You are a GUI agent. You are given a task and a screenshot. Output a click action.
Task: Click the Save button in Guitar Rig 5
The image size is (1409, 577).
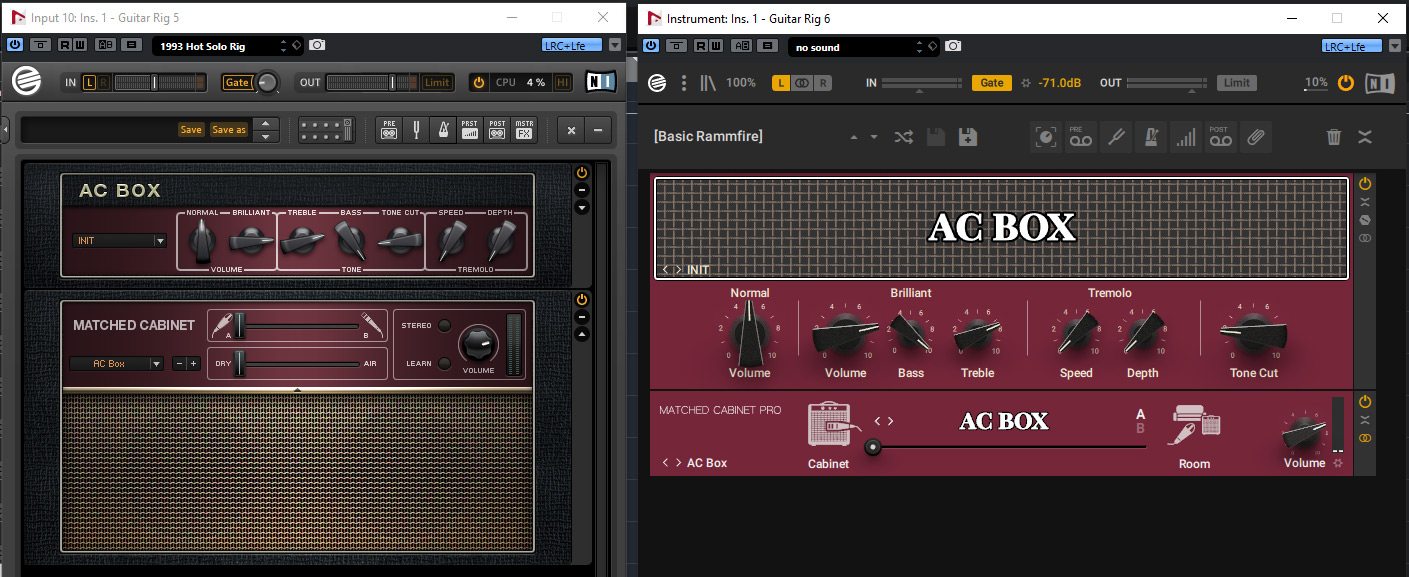coord(191,130)
